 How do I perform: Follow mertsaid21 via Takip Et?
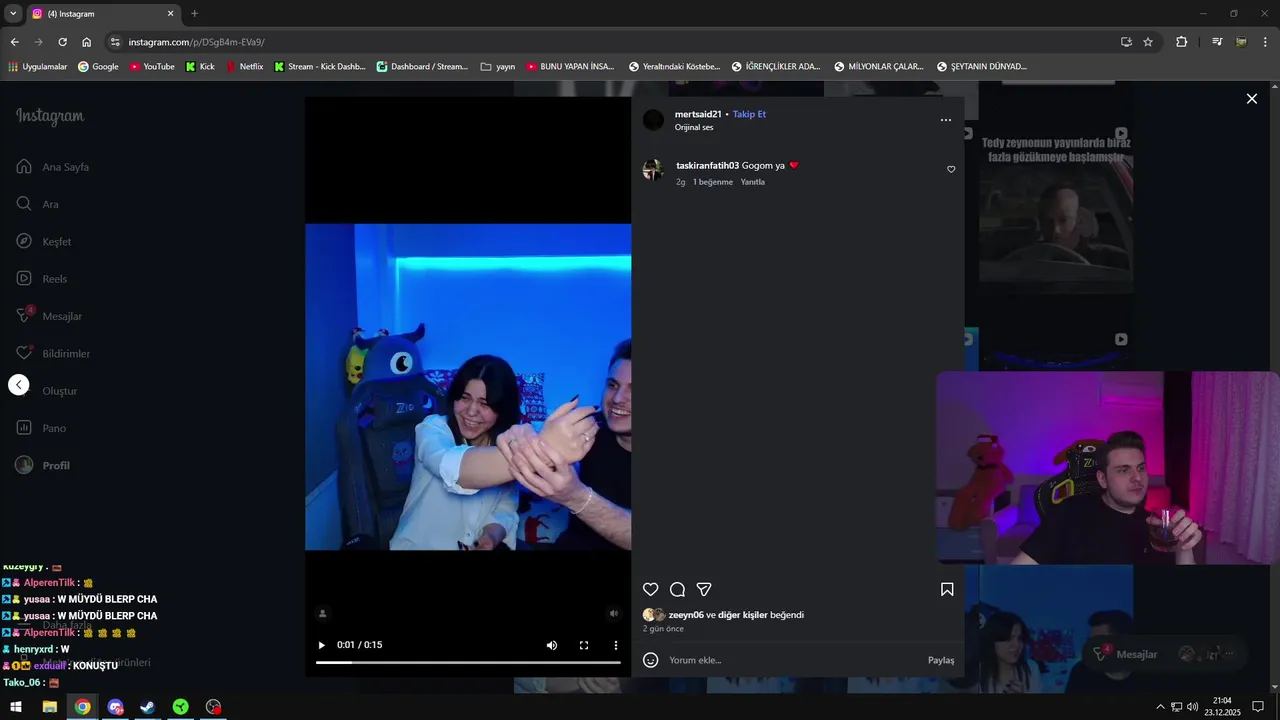[x=749, y=114]
